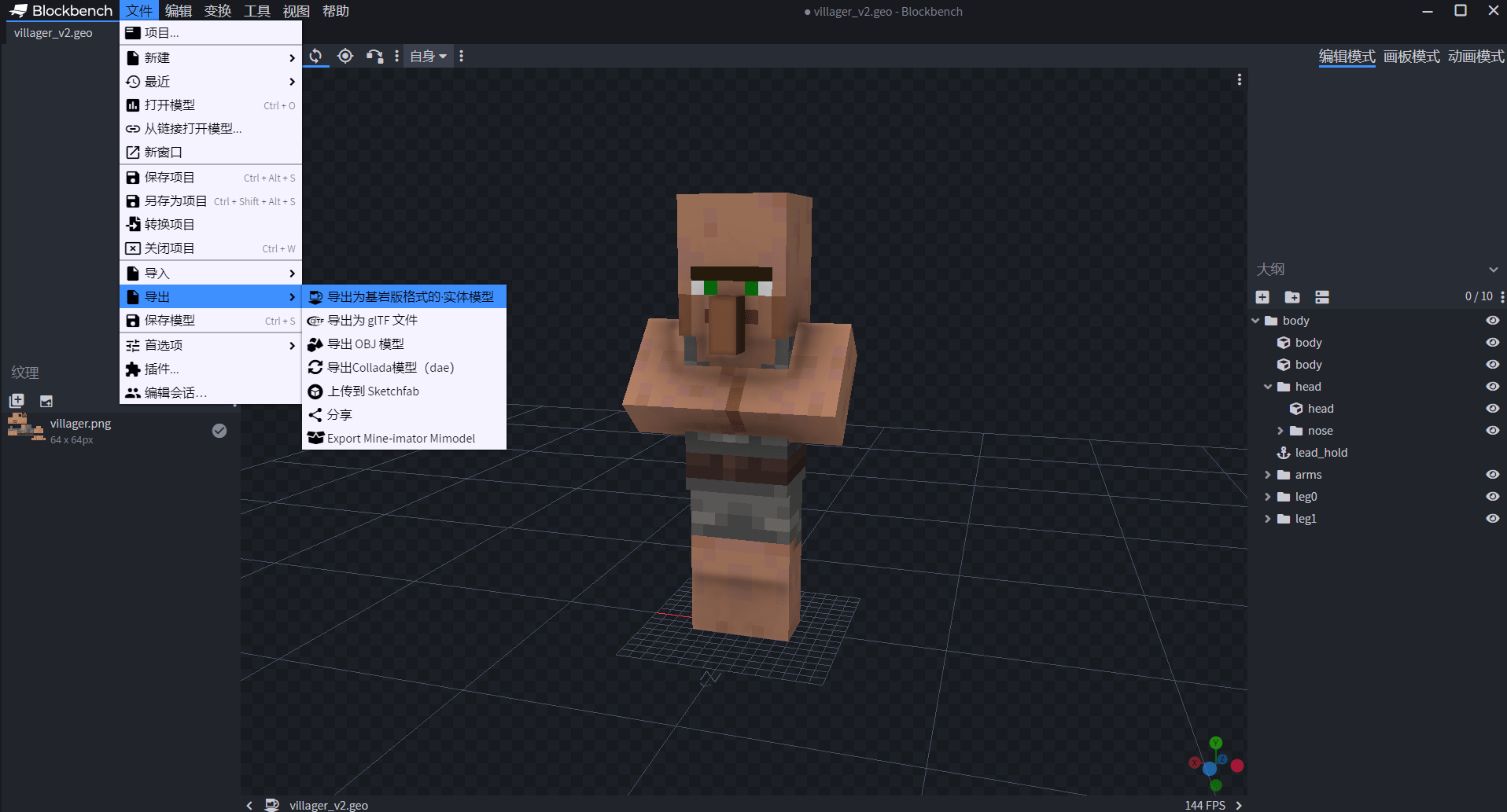The image size is (1507, 812).
Task: Expand the leg1 group
Action: (1268, 519)
